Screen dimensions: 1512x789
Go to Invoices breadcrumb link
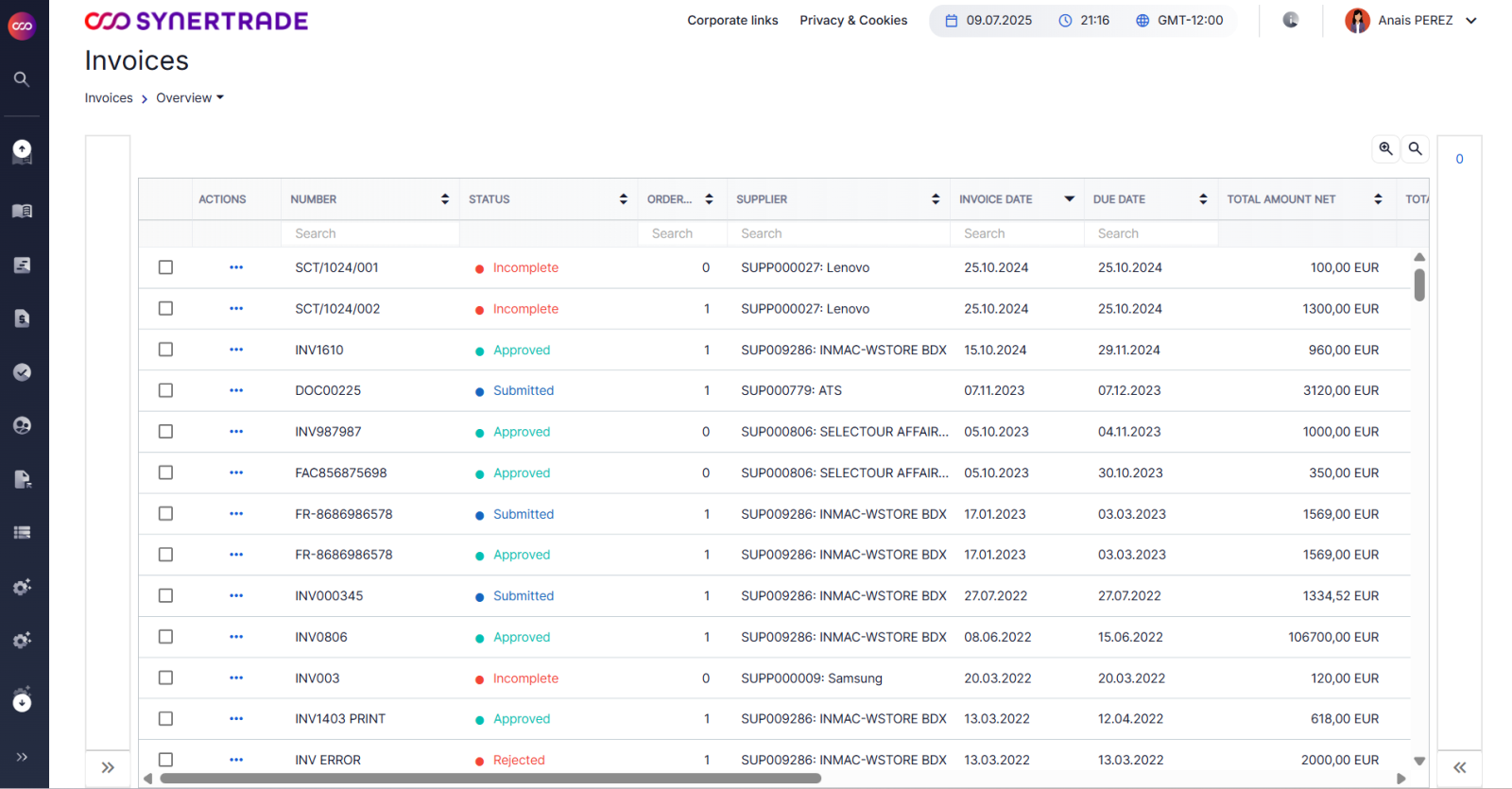coord(109,97)
